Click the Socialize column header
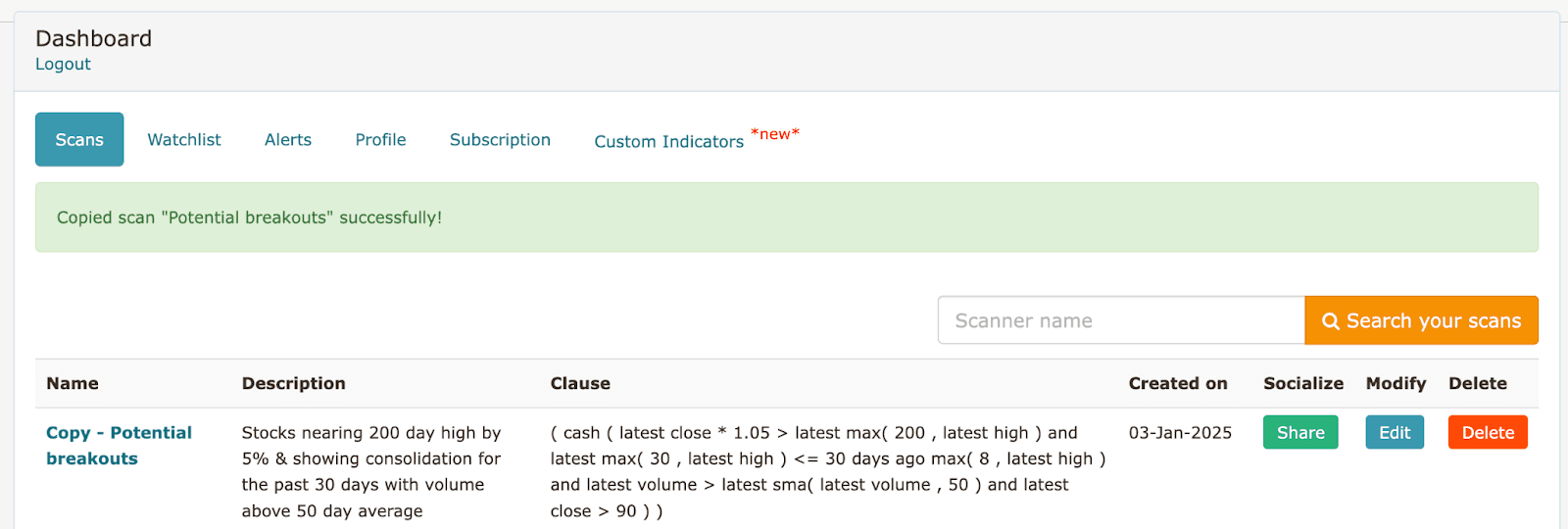This screenshot has height=529, width=1568. 1303,383
